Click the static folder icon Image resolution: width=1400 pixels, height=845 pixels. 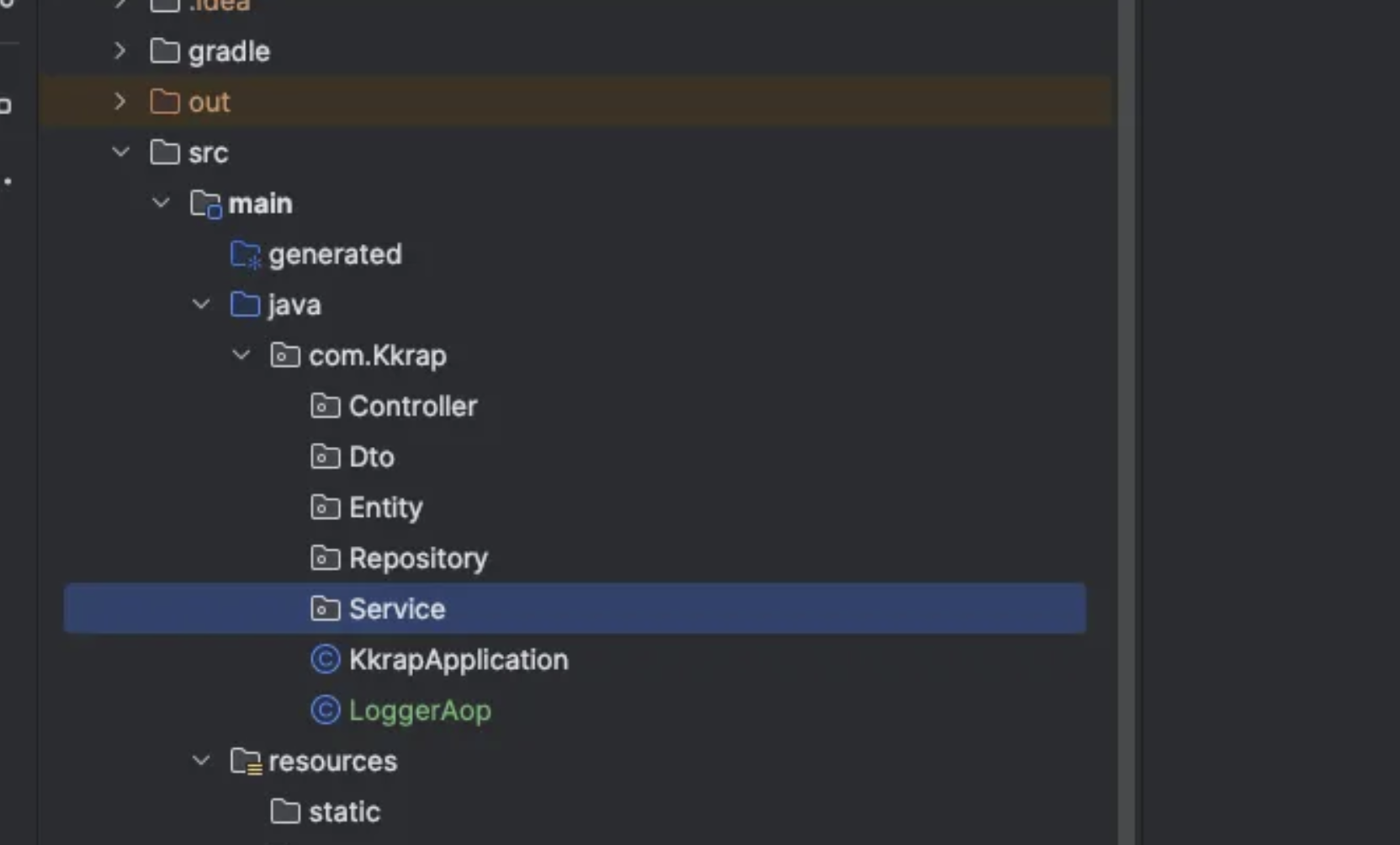pyautogui.click(x=285, y=811)
